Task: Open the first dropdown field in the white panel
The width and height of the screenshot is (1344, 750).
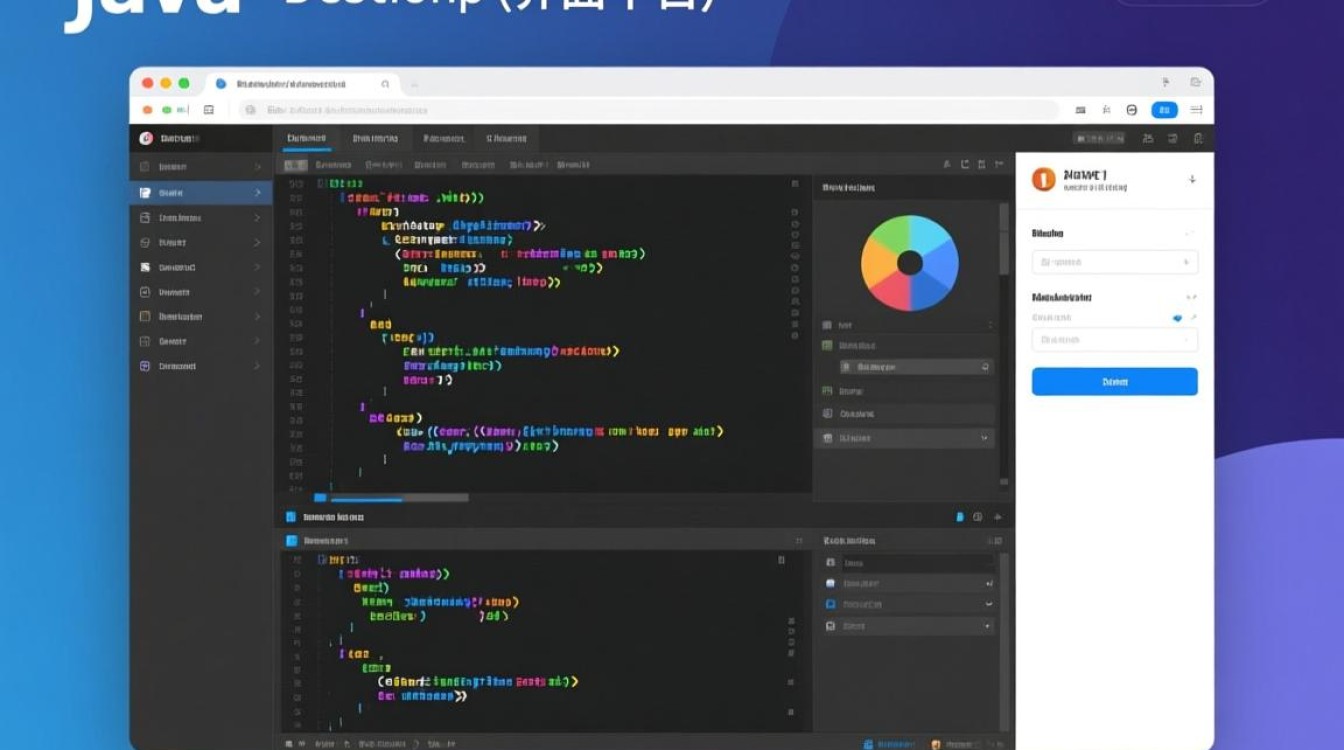Action: tap(1114, 262)
